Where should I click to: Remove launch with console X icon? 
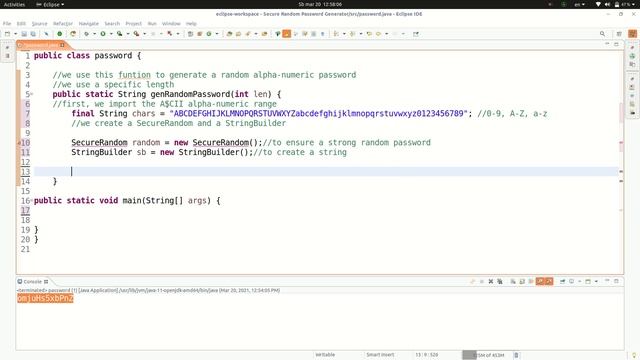pyautogui.click(x=491, y=282)
